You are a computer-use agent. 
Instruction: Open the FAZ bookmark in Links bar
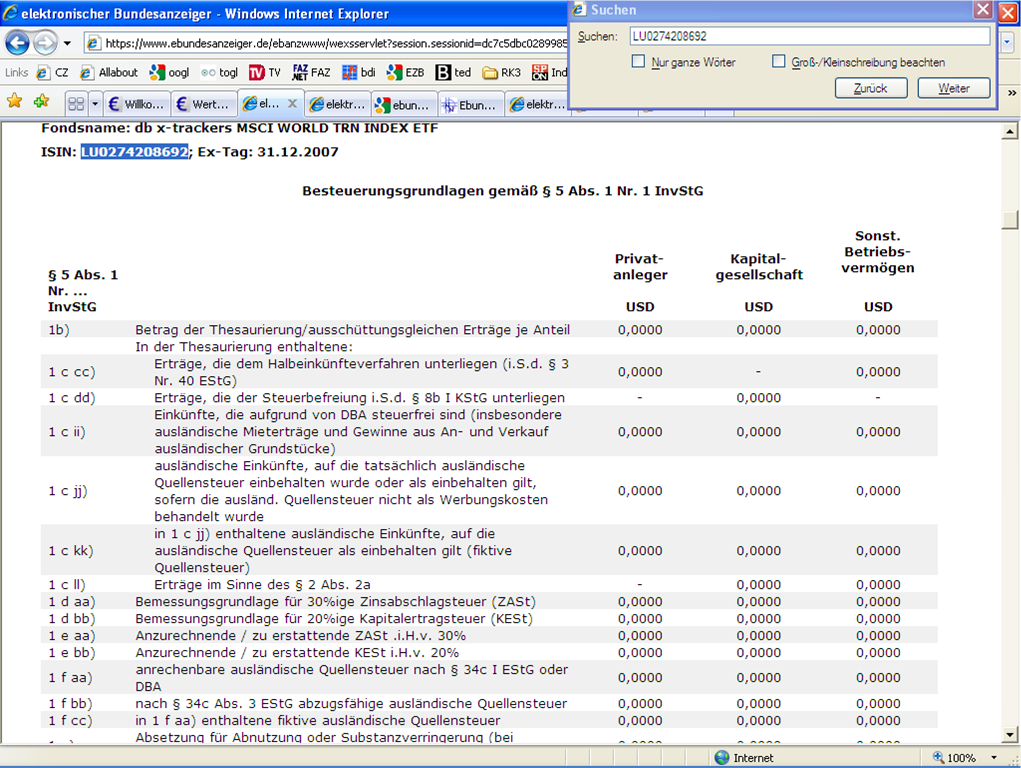pyautogui.click(x=311, y=72)
